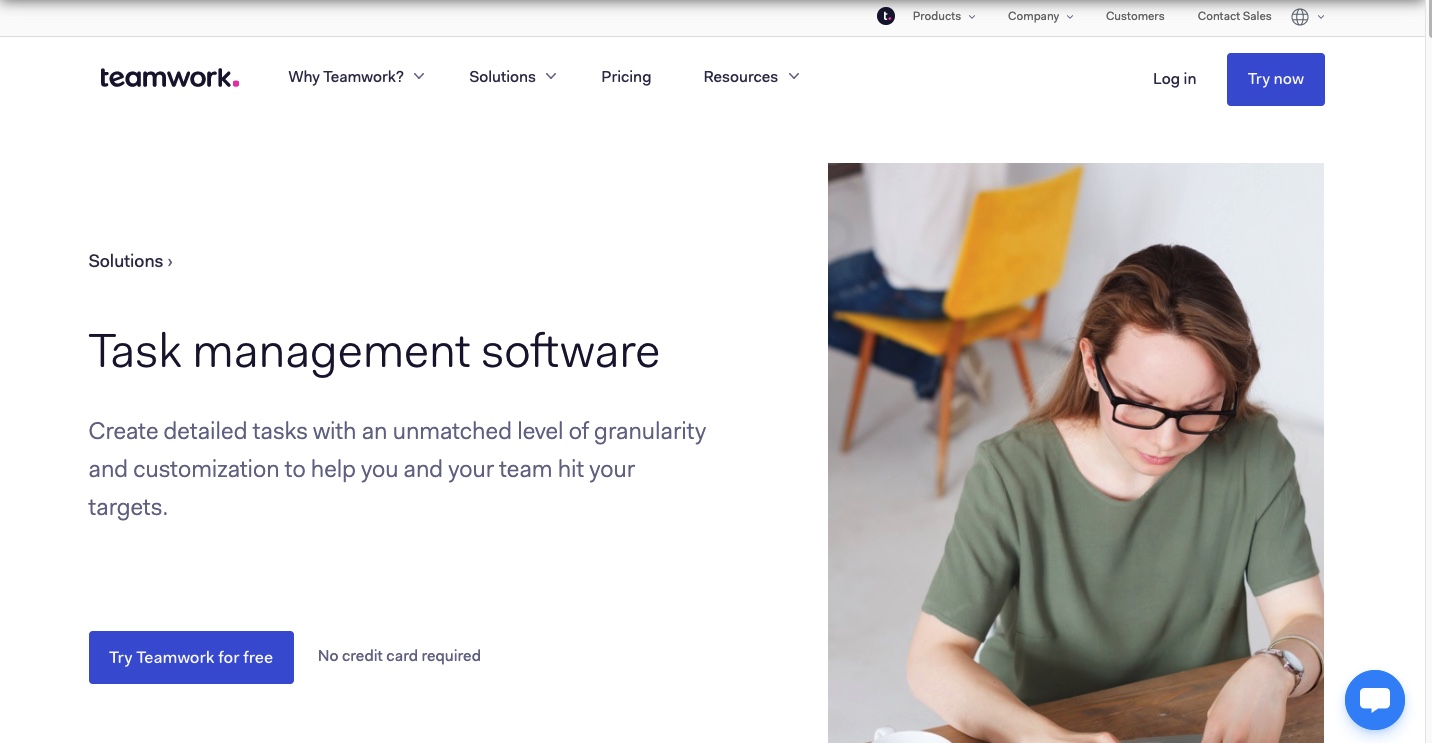Image resolution: width=1432 pixels, height=743 pixels.
Task: Go home via the teamwork. logo
Action: [169, 78]
